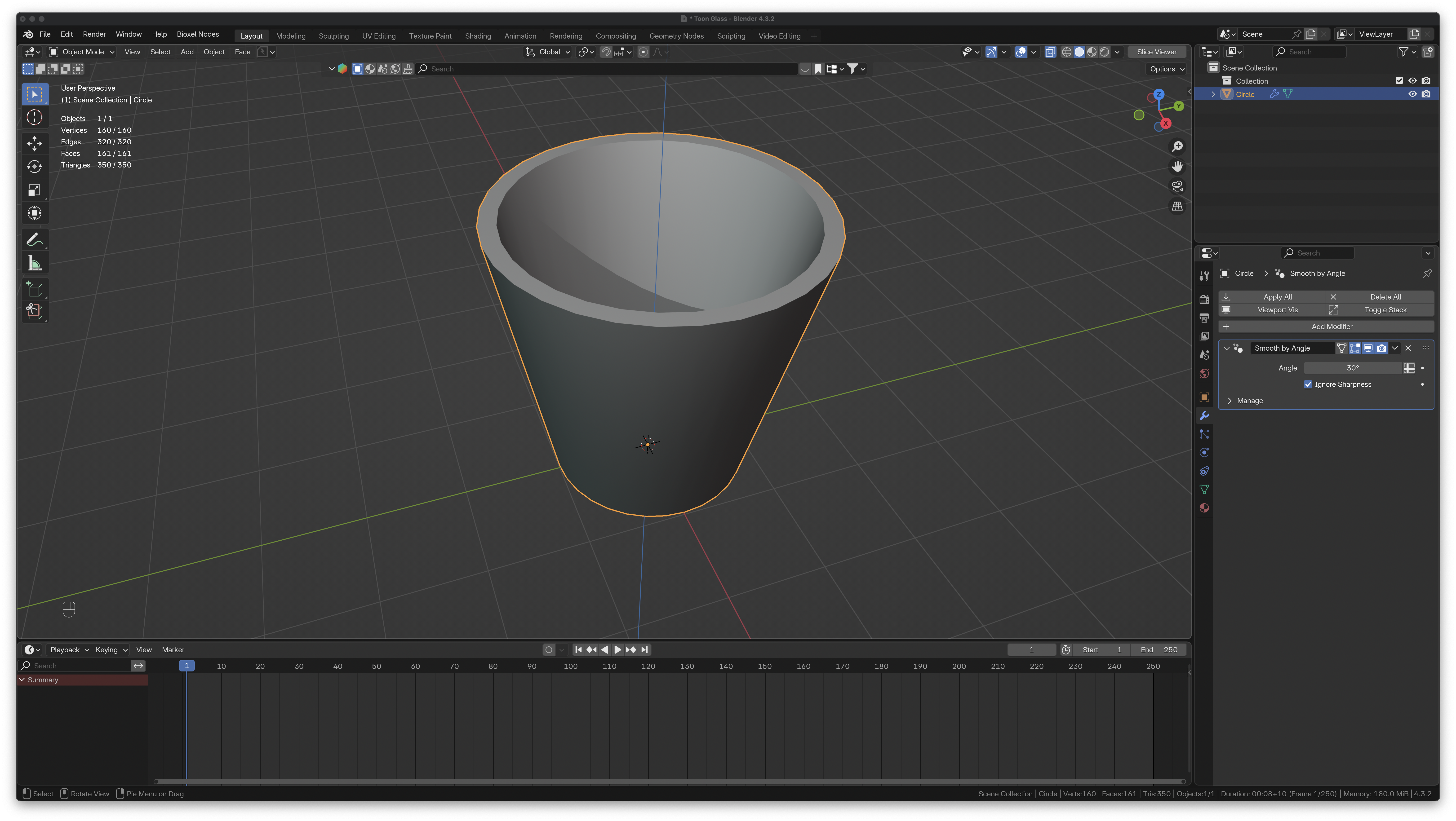
Task: Expand the Circle object in outliner
Action: [x=1213, y=94]
